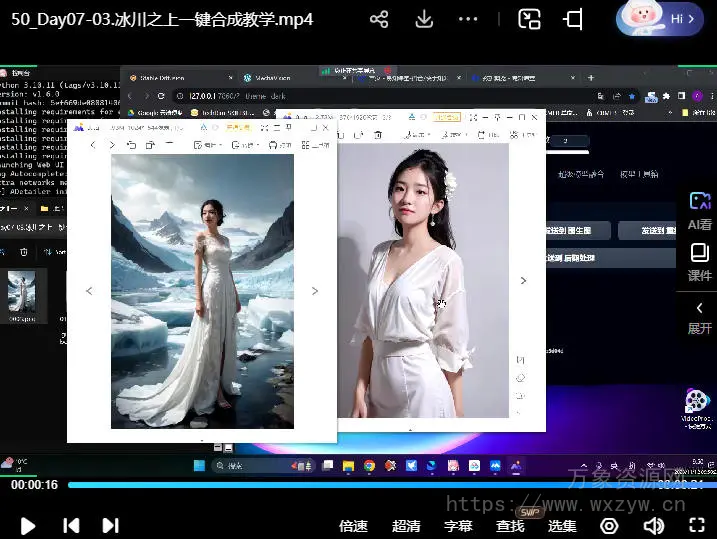The width and height of the screenshot is (717, 539).
Task: Open the 选集 episode list
Action: 562,526
